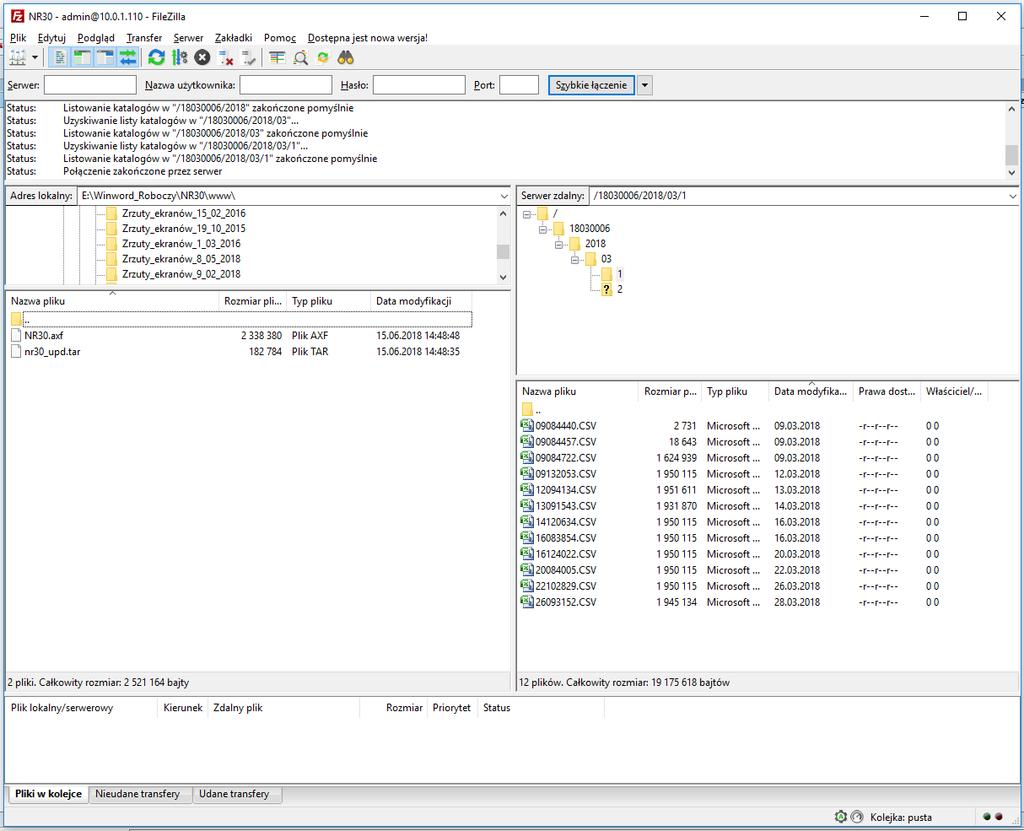Click the Szybkie łączenie button
The image size is (1024, 831).
coord(591,85)
